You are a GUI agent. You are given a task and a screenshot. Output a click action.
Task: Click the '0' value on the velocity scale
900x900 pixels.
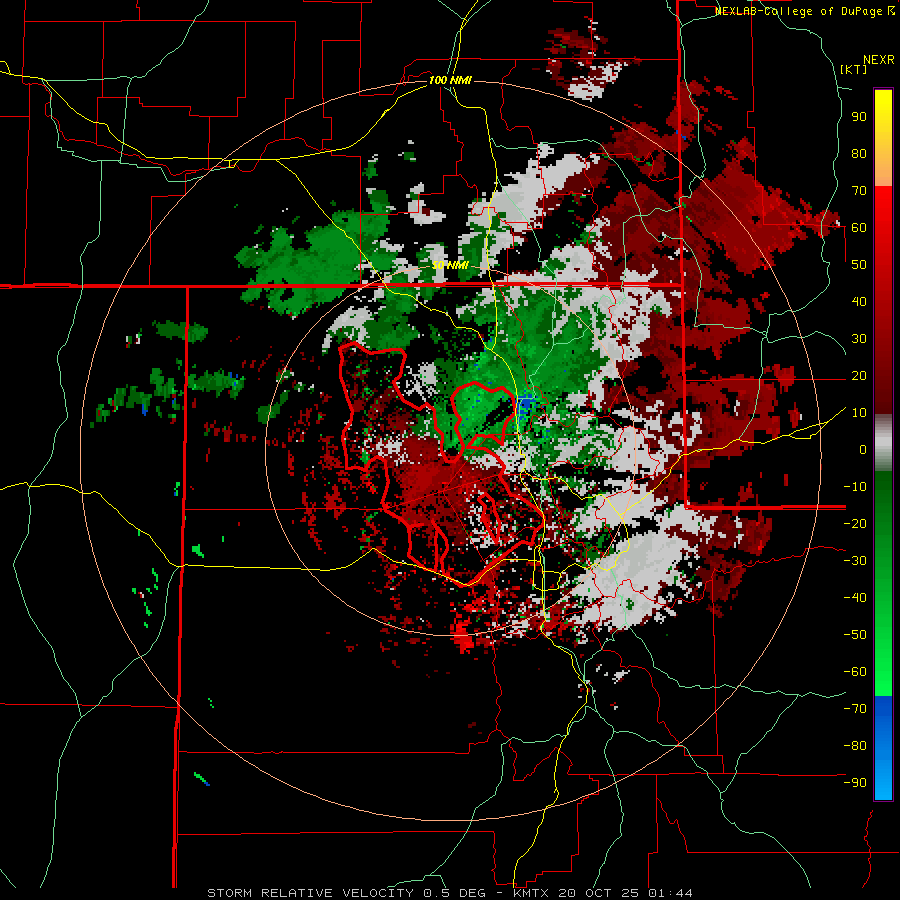tap(863, 450)
